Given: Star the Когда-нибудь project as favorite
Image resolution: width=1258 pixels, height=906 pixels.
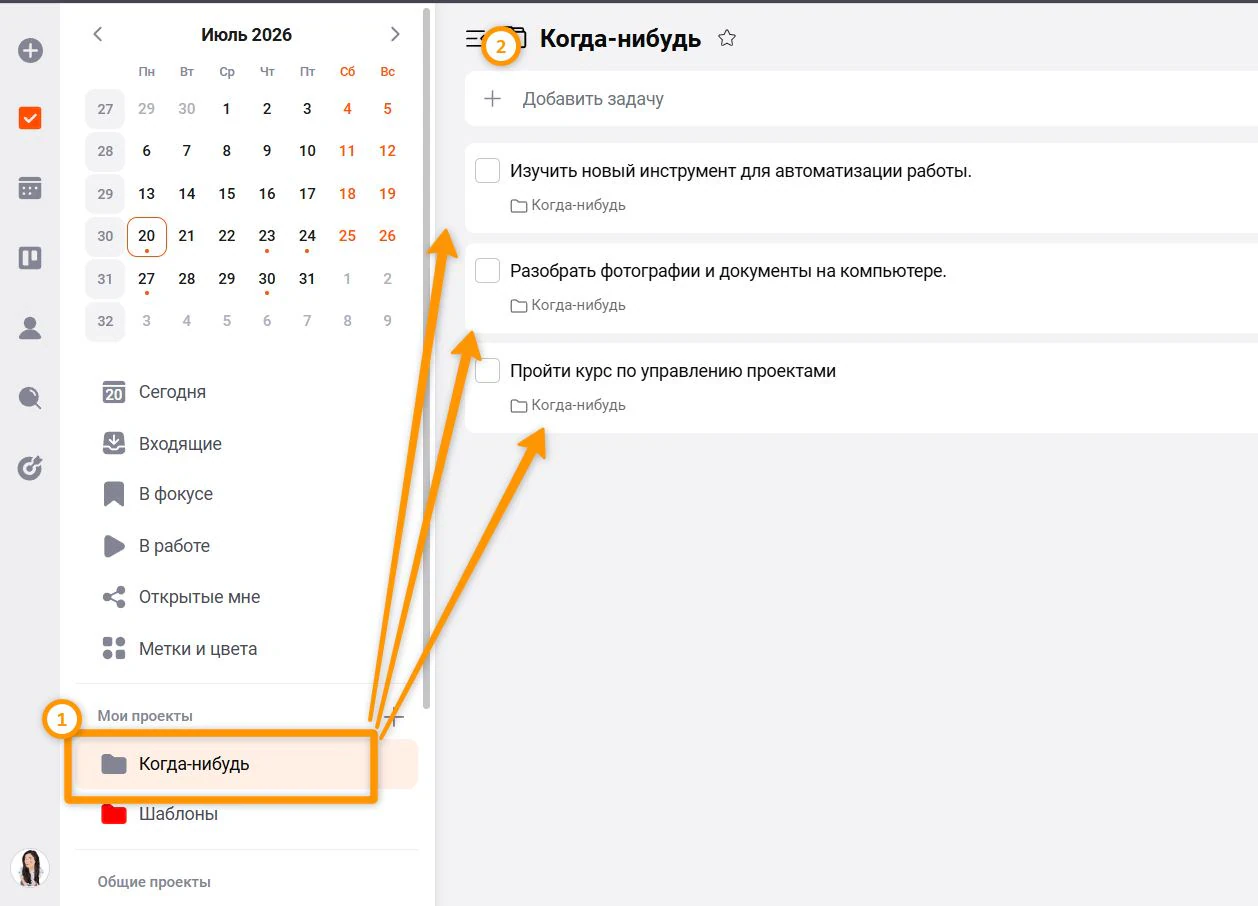Looking at the screenshot, I should click(727, 38).
